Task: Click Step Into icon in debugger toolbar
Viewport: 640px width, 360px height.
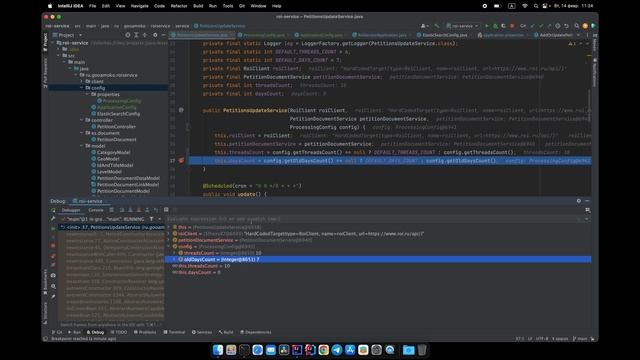Action: (130, 210)
